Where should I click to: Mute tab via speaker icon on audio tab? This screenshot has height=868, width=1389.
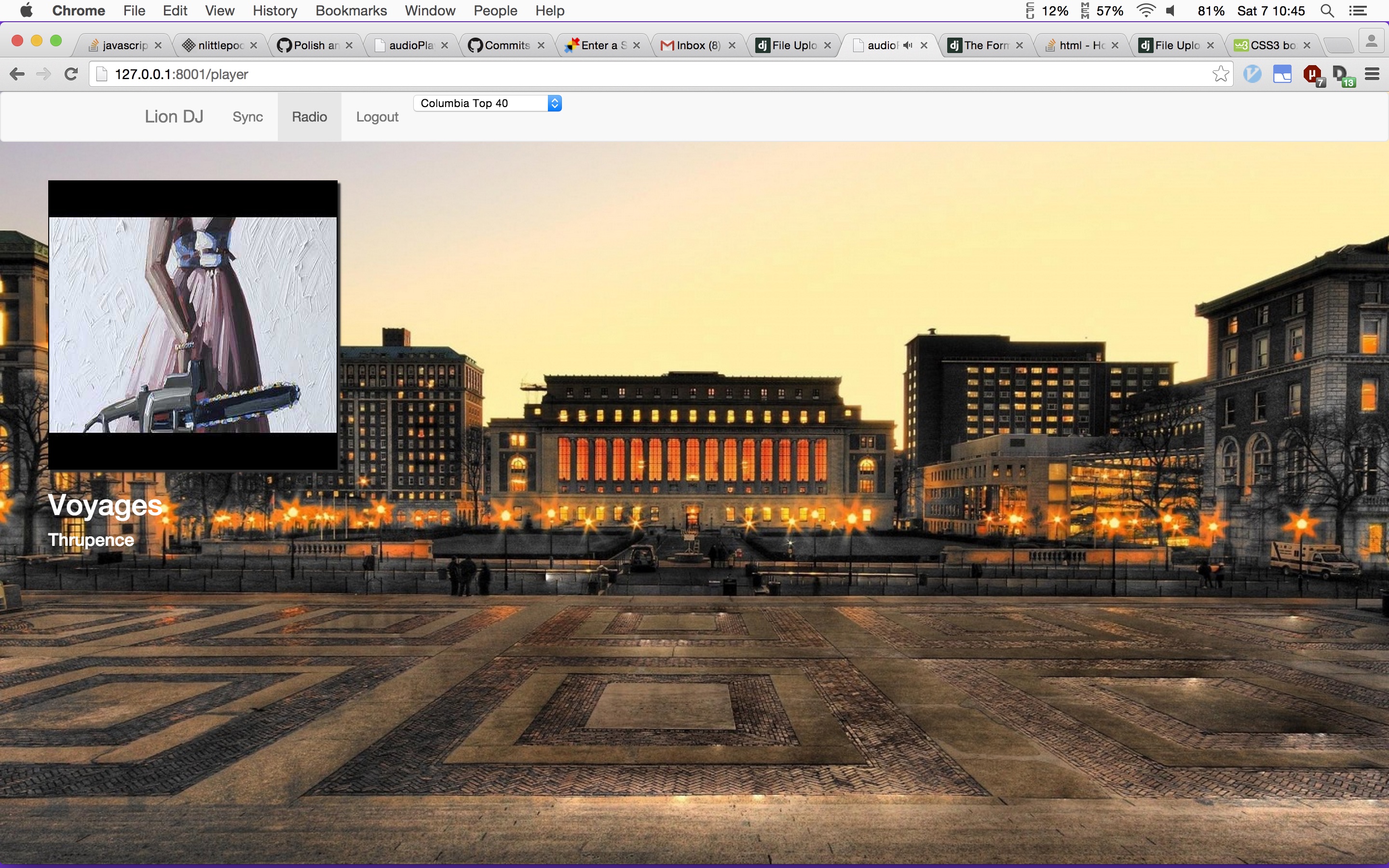(907, 45)
